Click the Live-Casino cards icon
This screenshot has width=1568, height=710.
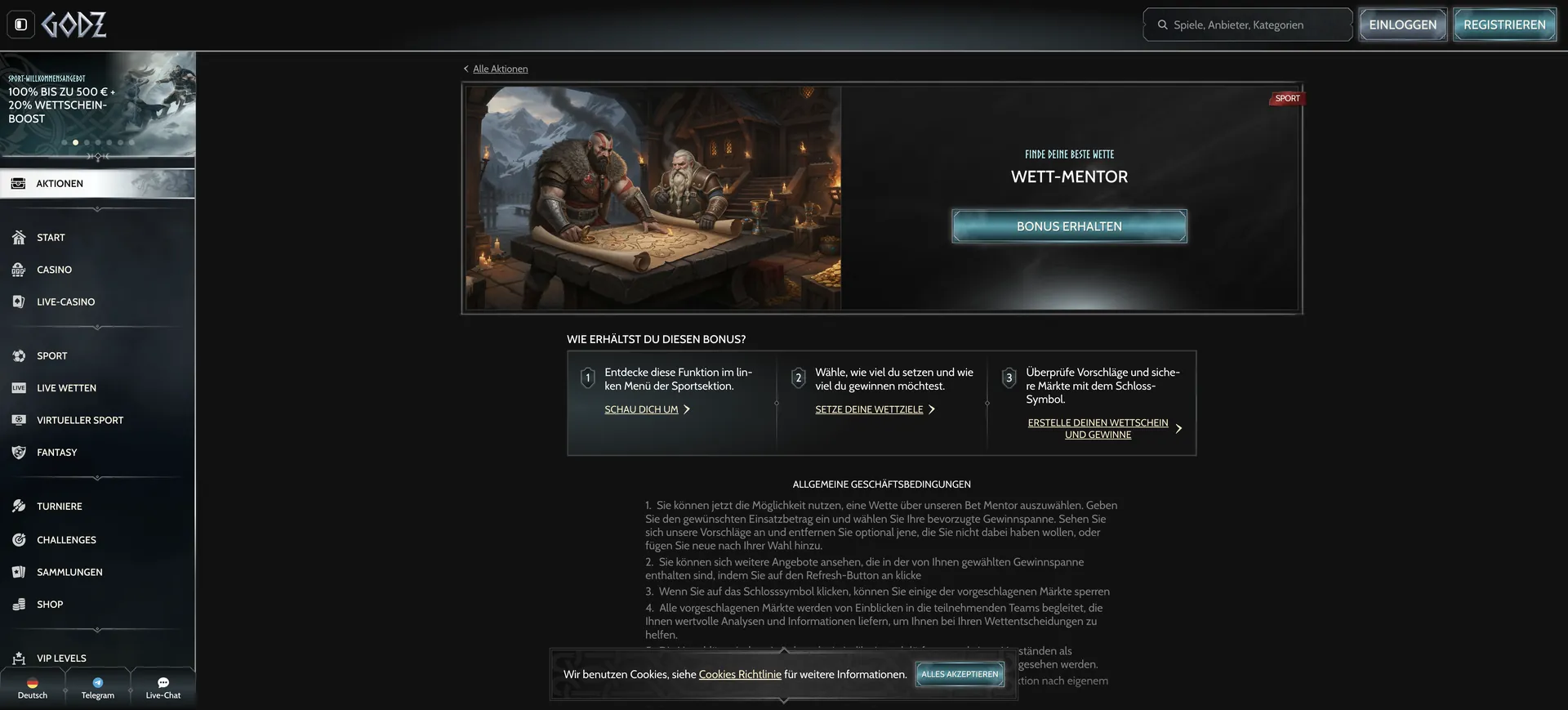[19, 301]
